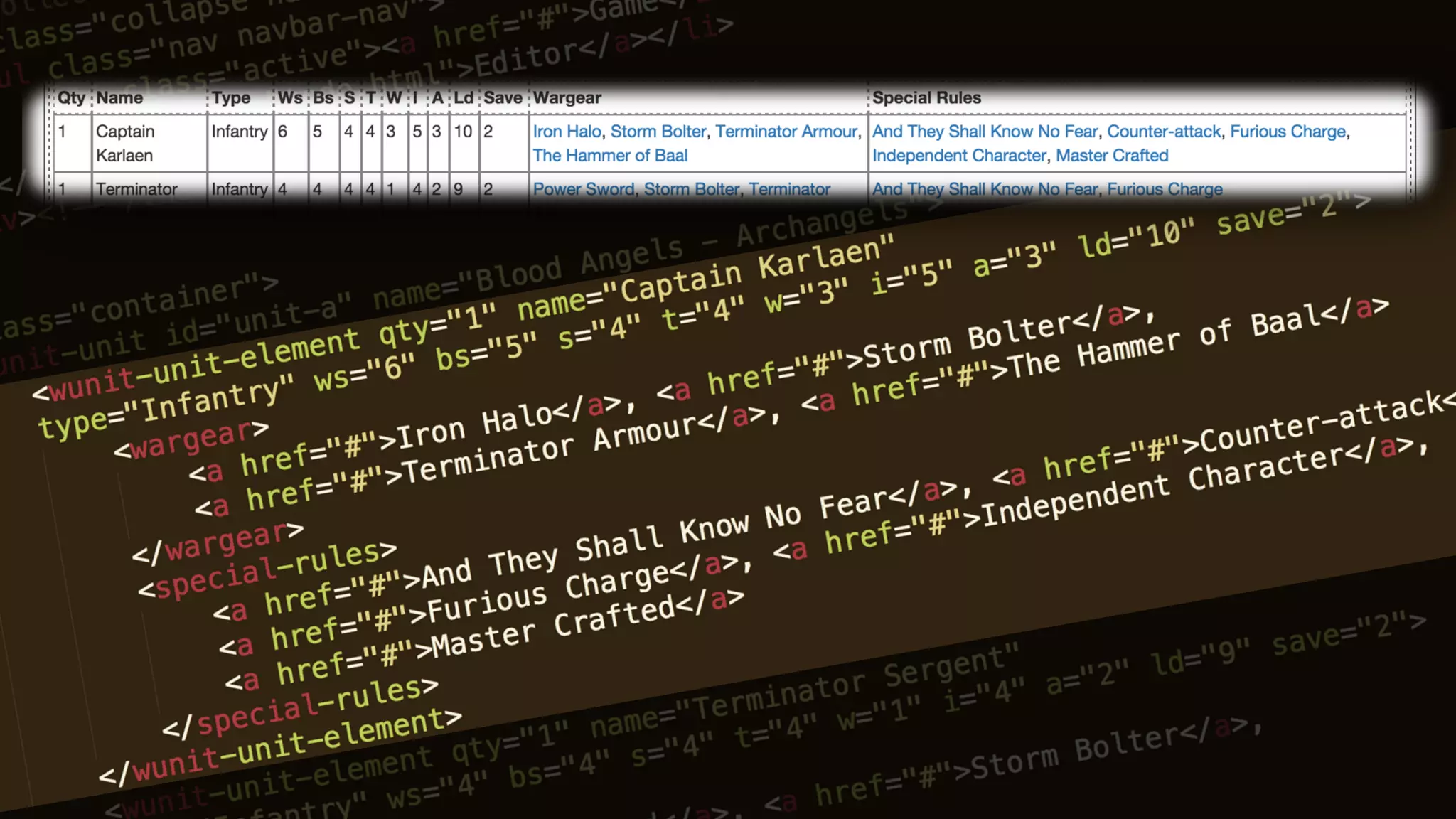Click Storm Bolter link in Terminator row
Image resolution: width=1456 pixels, height=819 pixels.
click(x=691, y=189)
